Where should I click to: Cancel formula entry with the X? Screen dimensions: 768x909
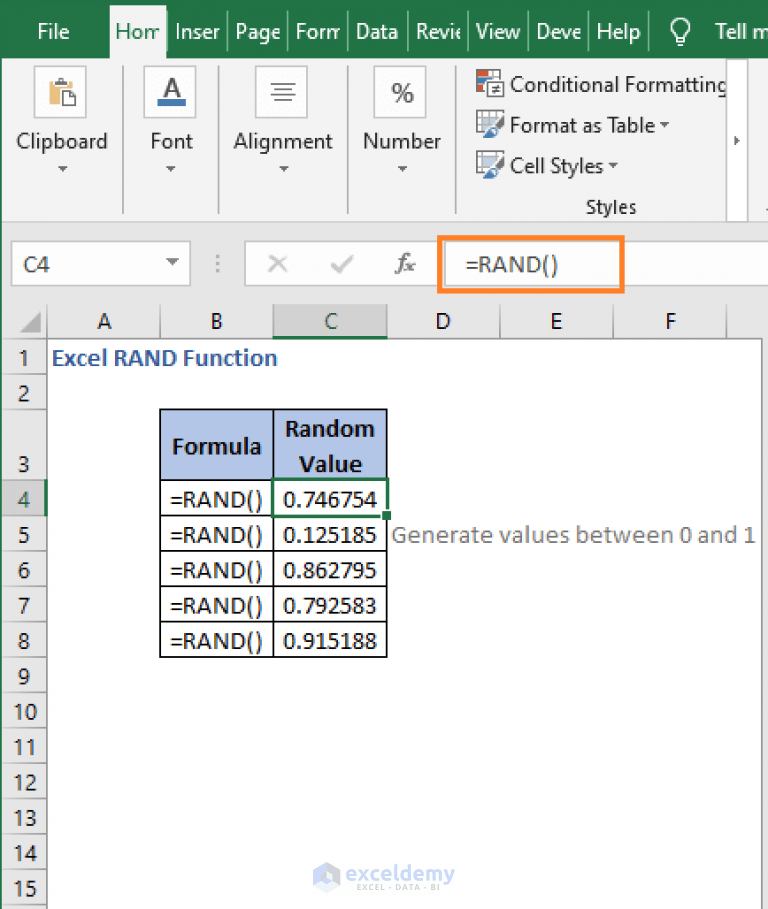(278, 263)
